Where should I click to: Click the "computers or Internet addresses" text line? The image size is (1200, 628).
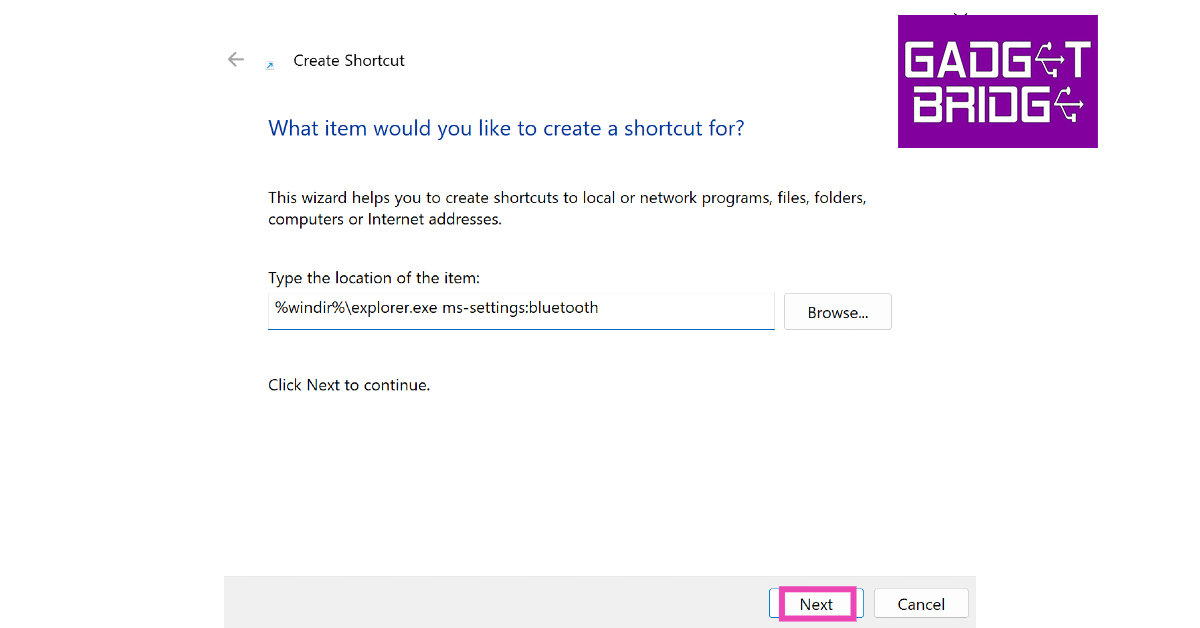(384, 219)
